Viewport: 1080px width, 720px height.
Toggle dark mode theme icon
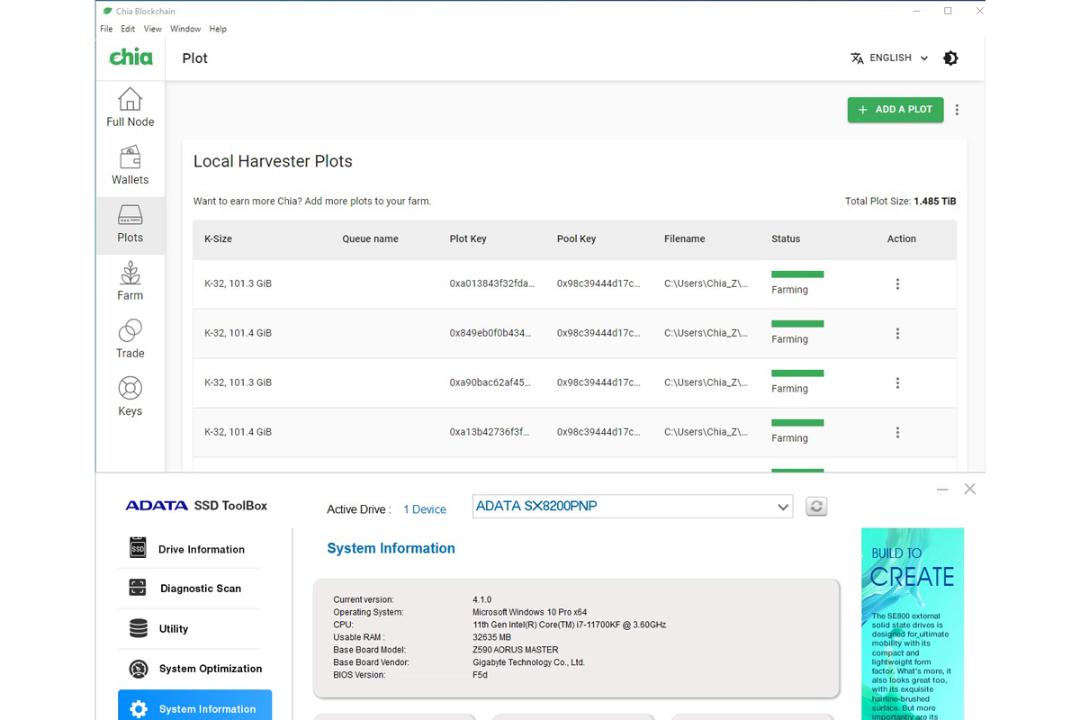pyautogui.click(x=951, y=58)
